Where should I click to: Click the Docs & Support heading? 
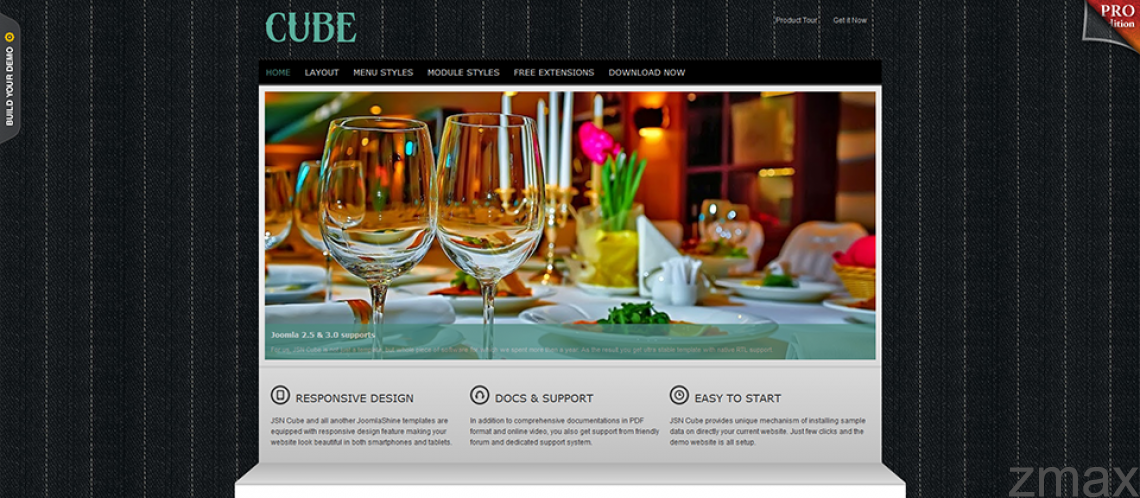tap(544, 398)
